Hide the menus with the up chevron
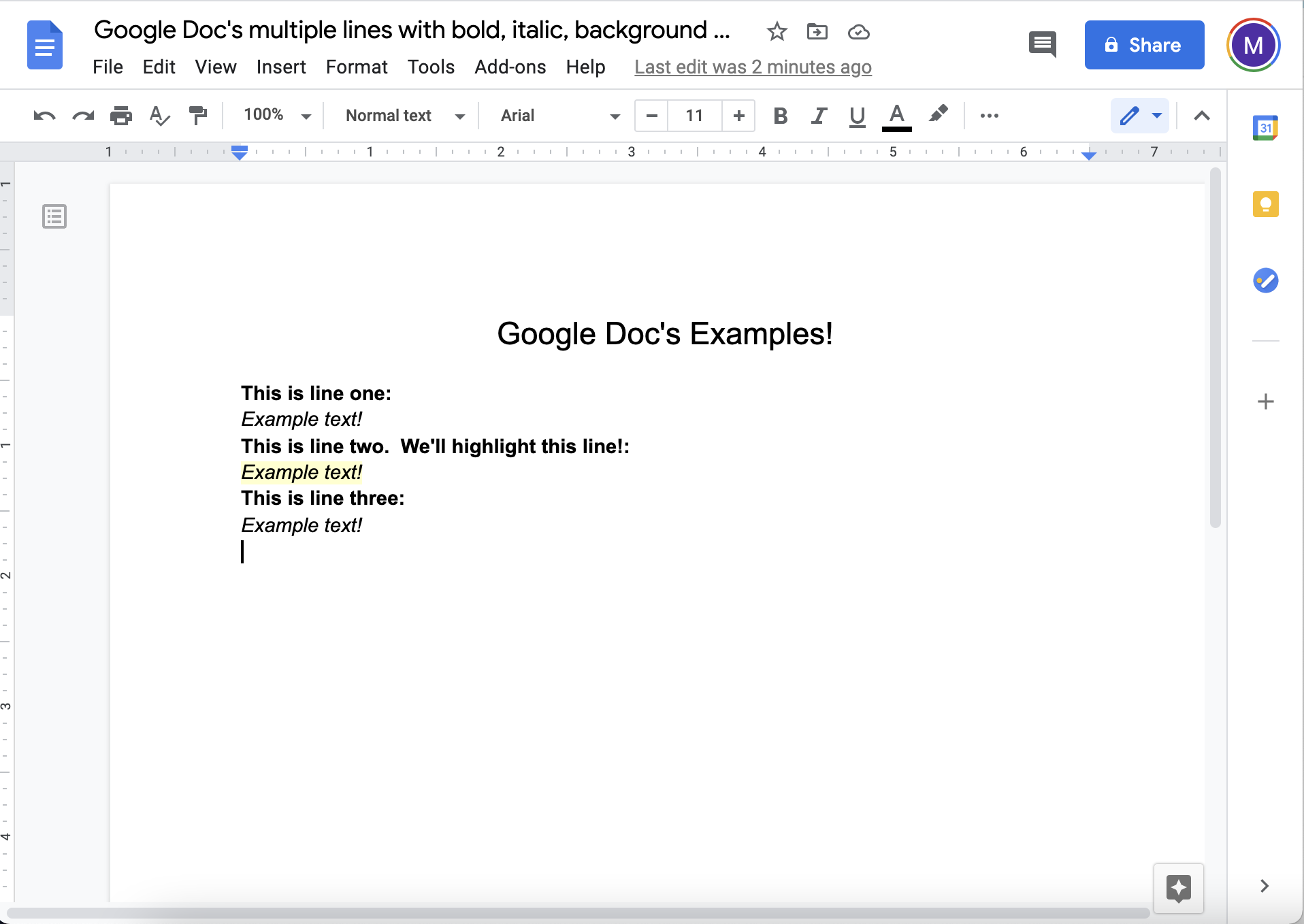 coord(1202,116)
